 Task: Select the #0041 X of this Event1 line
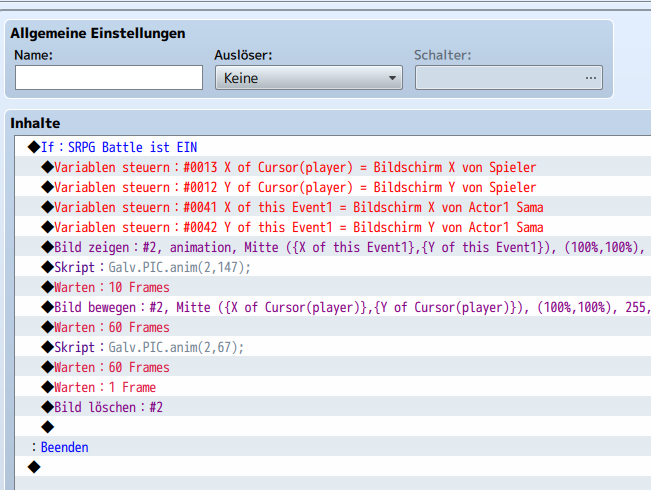[333, 207]
